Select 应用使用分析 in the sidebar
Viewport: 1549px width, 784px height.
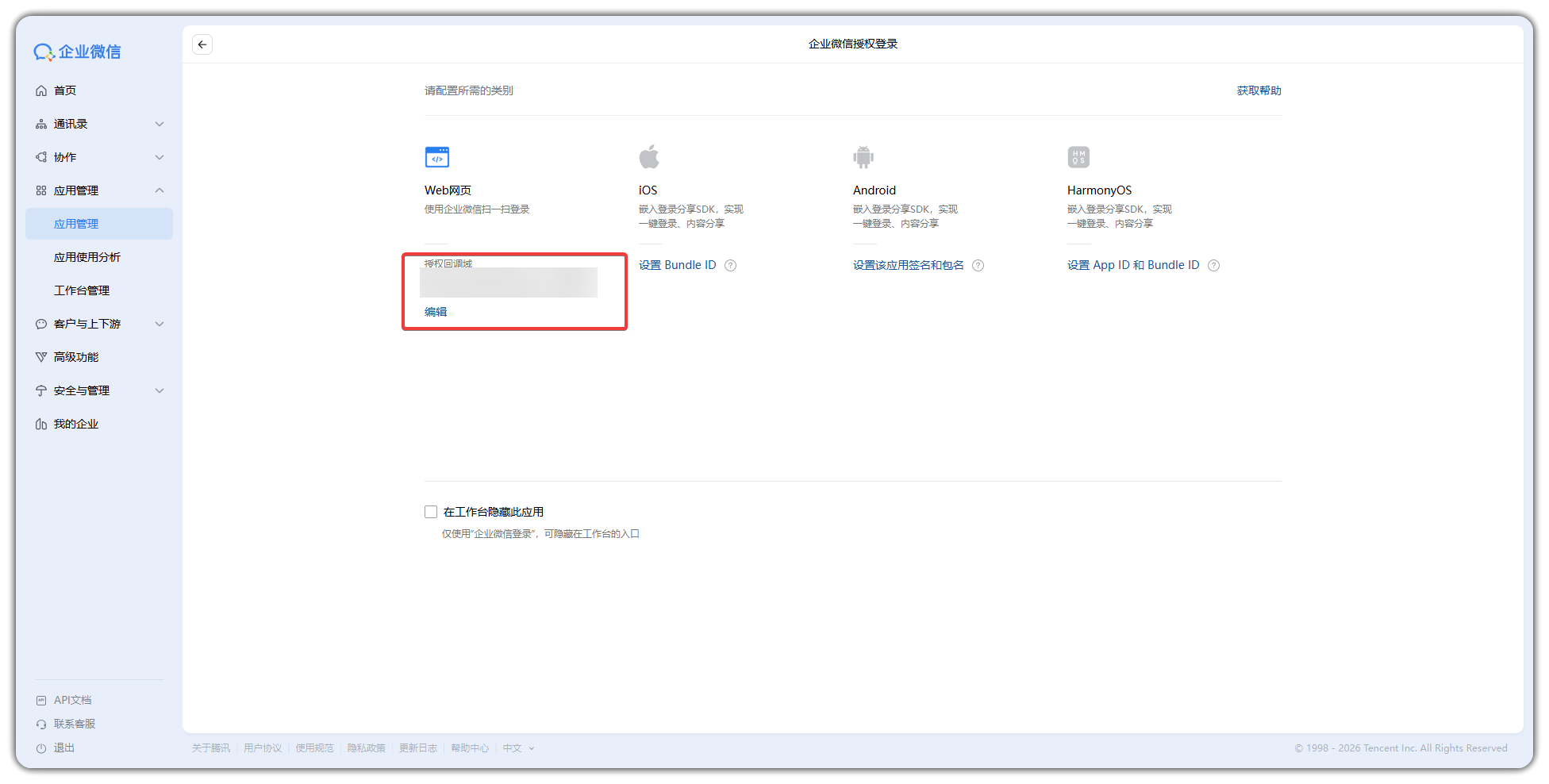pyautogui.click(x=87, y=256)
